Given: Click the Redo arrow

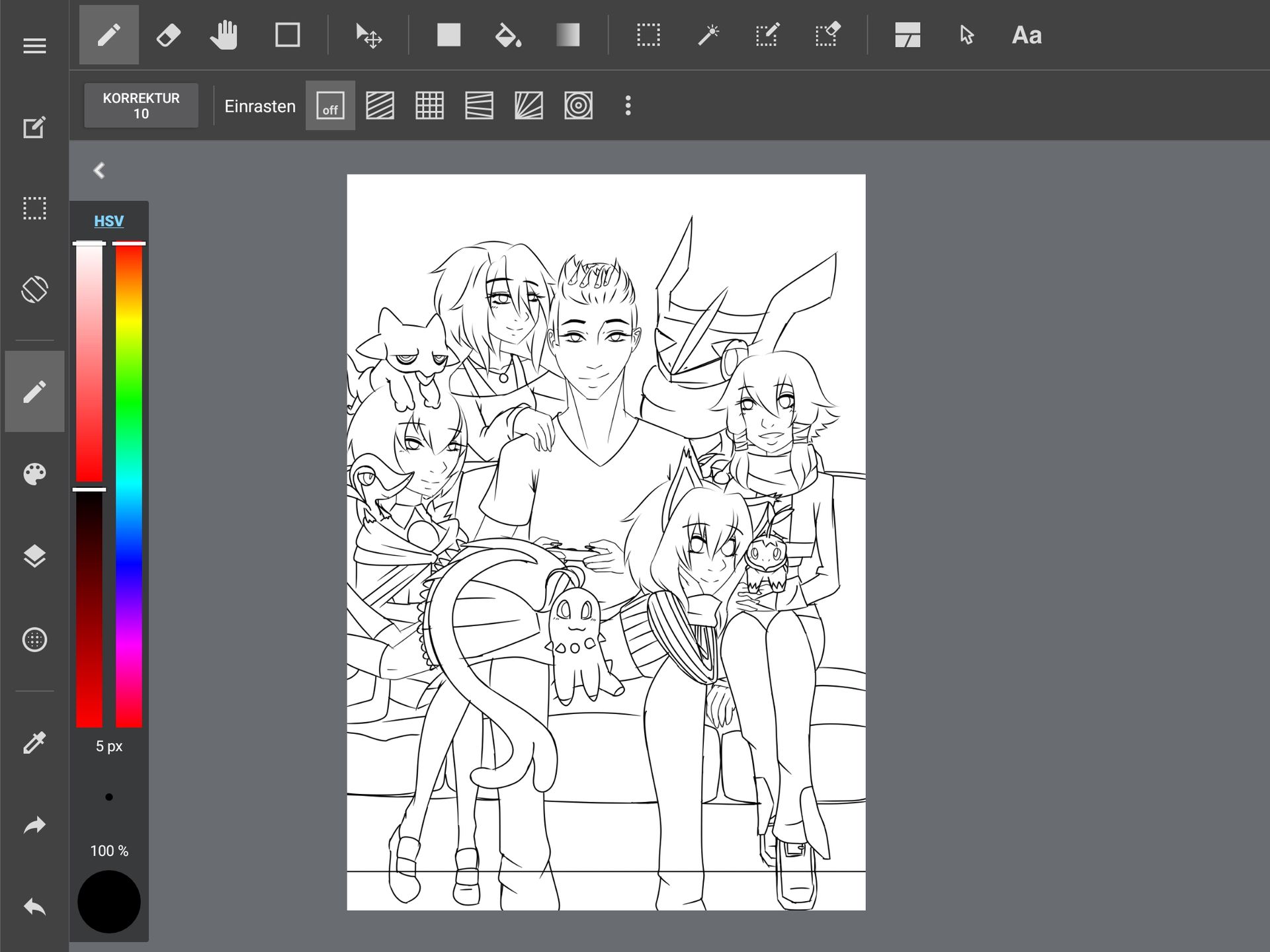Looking at the screenshot, I should pos(34,825).
